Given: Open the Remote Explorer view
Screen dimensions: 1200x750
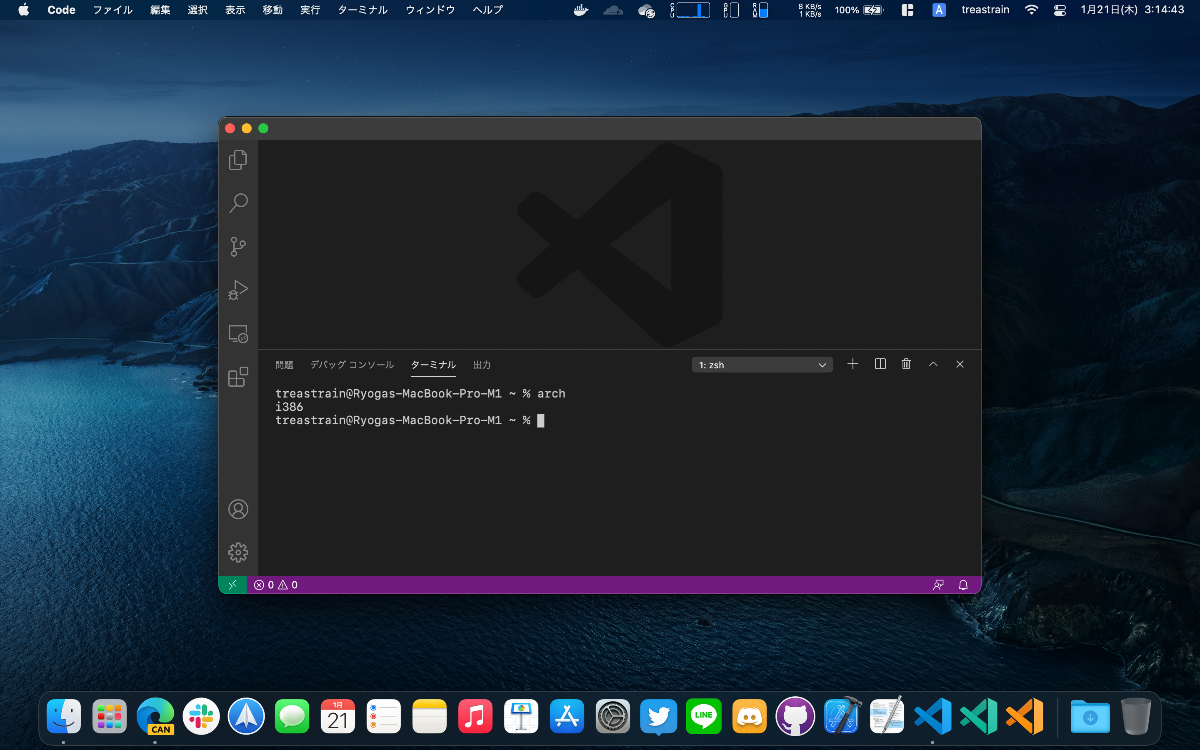Looking at the screenshot, I should click(x=238, y=333).
